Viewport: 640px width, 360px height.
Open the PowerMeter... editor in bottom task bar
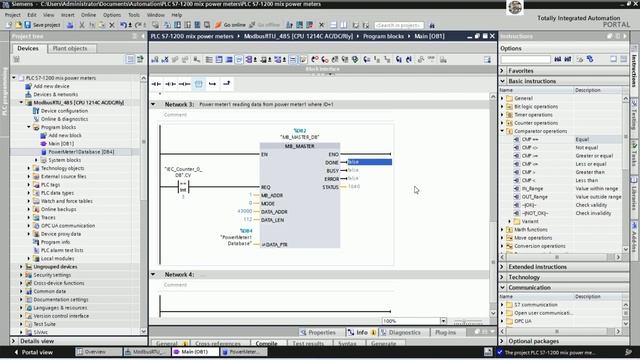click(x=244, y=352)
